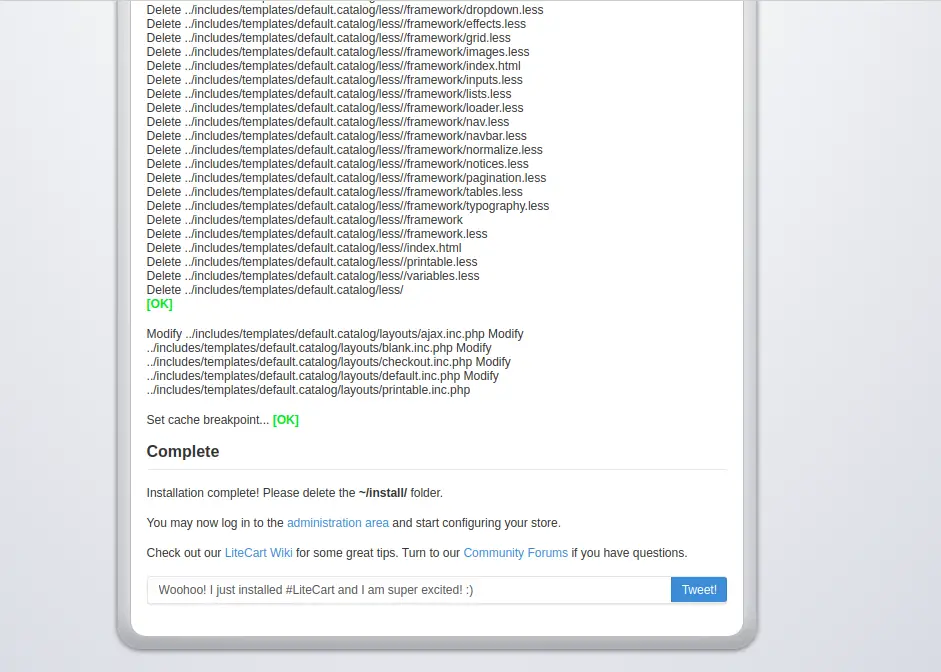
Task: Click the line ending in pagination.less
Action: coord(346,178)
